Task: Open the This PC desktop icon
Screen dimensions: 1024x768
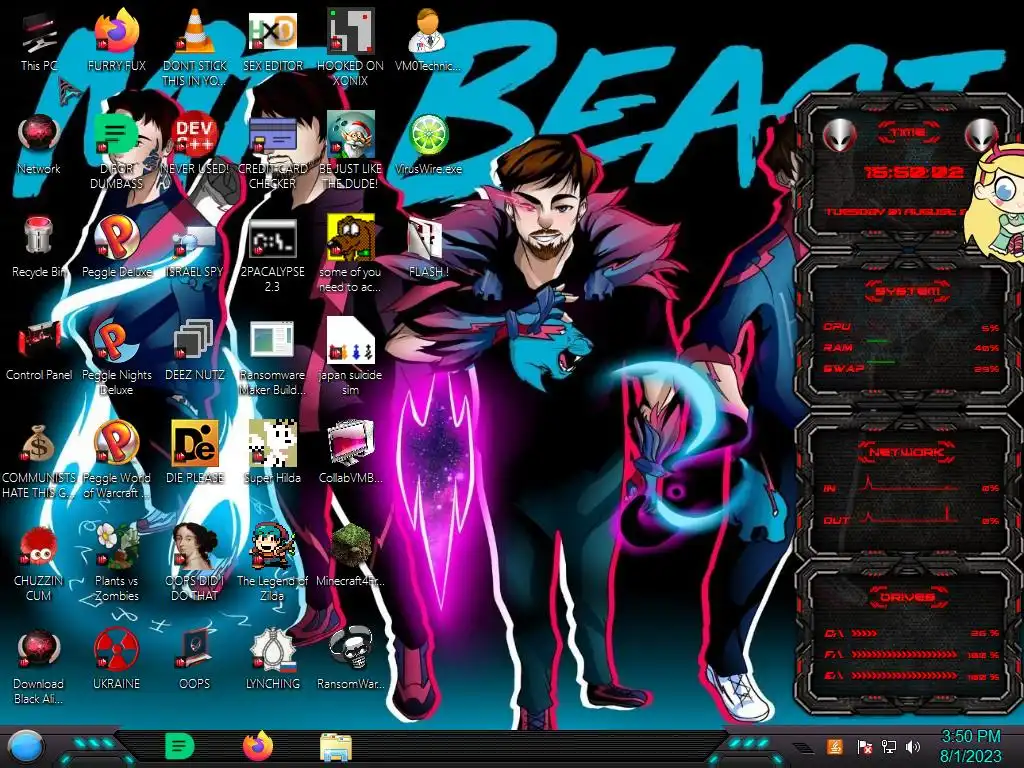Action: [x=39, y=40]
